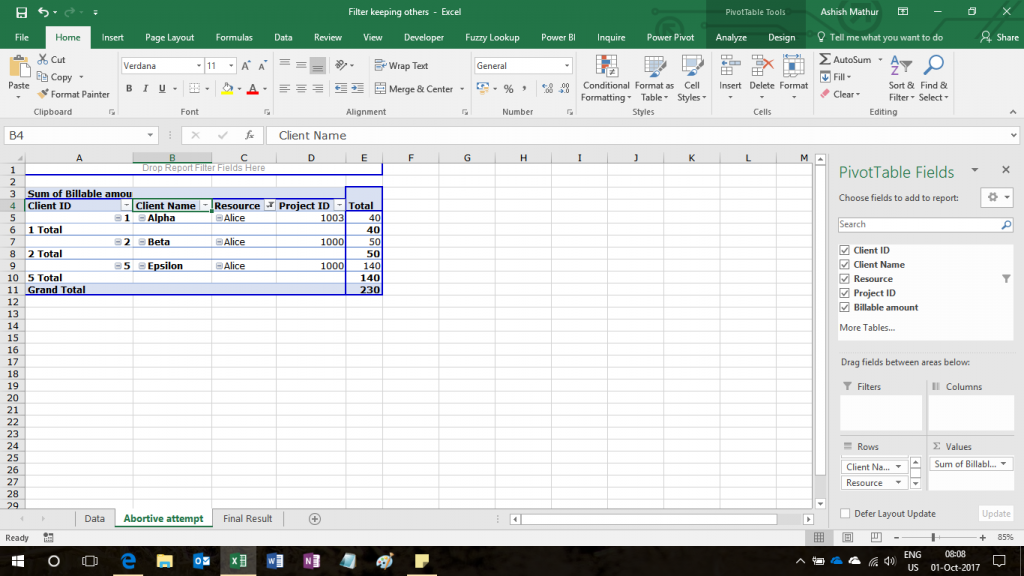Click the Paste clipboard icon
The height and width of the screenshot is (576, 1024).
19,67
